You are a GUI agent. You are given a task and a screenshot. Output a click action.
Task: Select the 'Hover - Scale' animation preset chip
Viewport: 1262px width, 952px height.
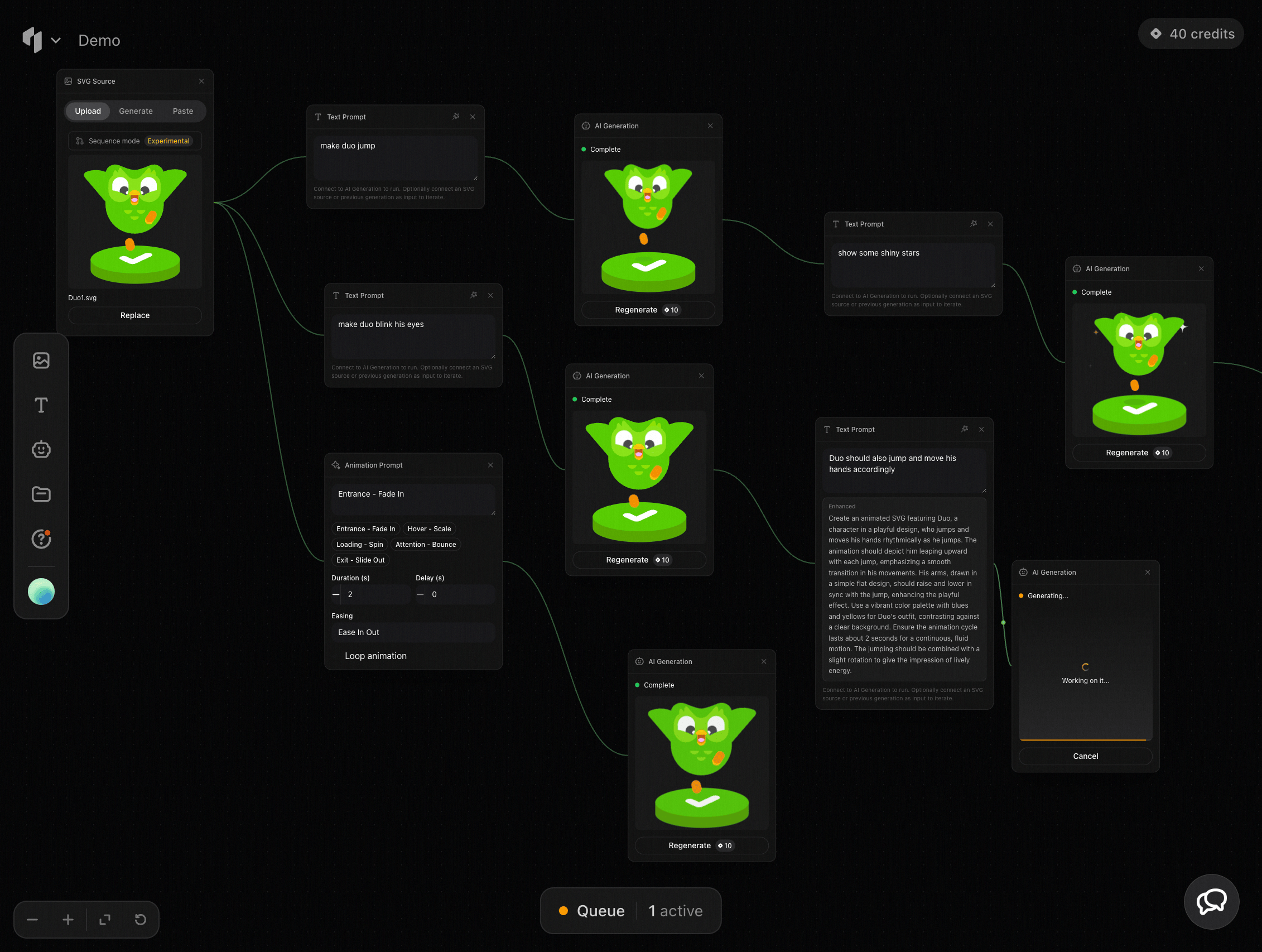pyautogui.click(x=429, y=528)
